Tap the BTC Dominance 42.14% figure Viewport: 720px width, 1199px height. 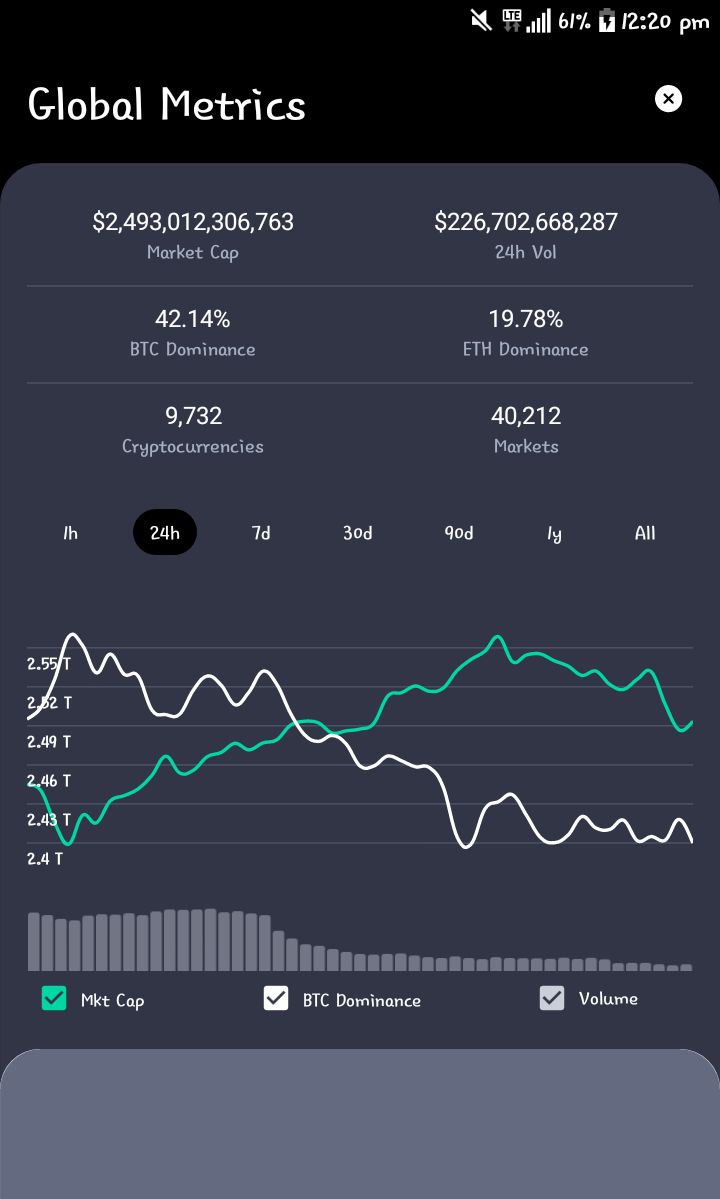pos(193,319)
